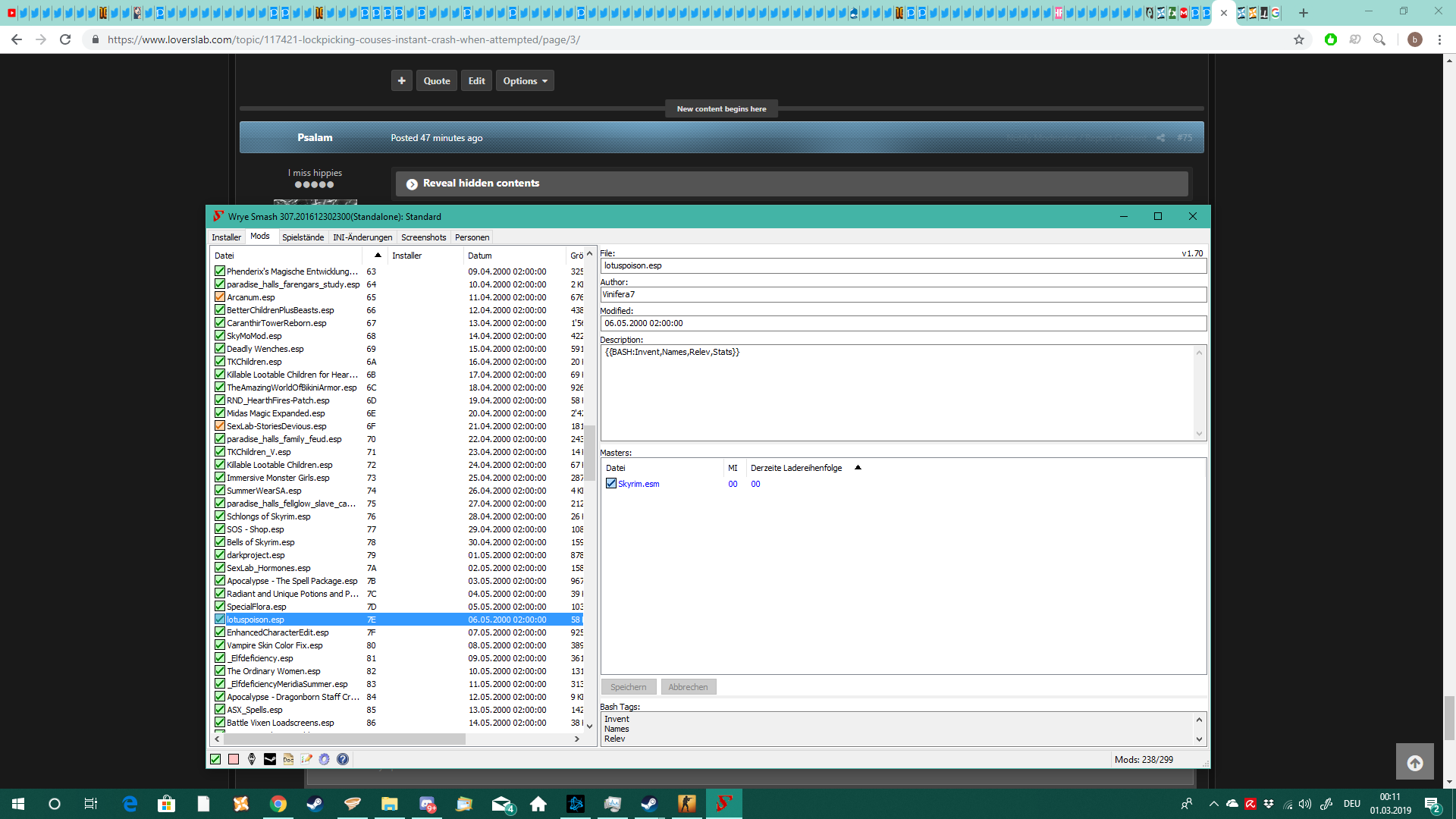Uncheck Arcanum.esp in the mod list
The width and height of the screenshot is (1456, 819).
pos(220,297)
